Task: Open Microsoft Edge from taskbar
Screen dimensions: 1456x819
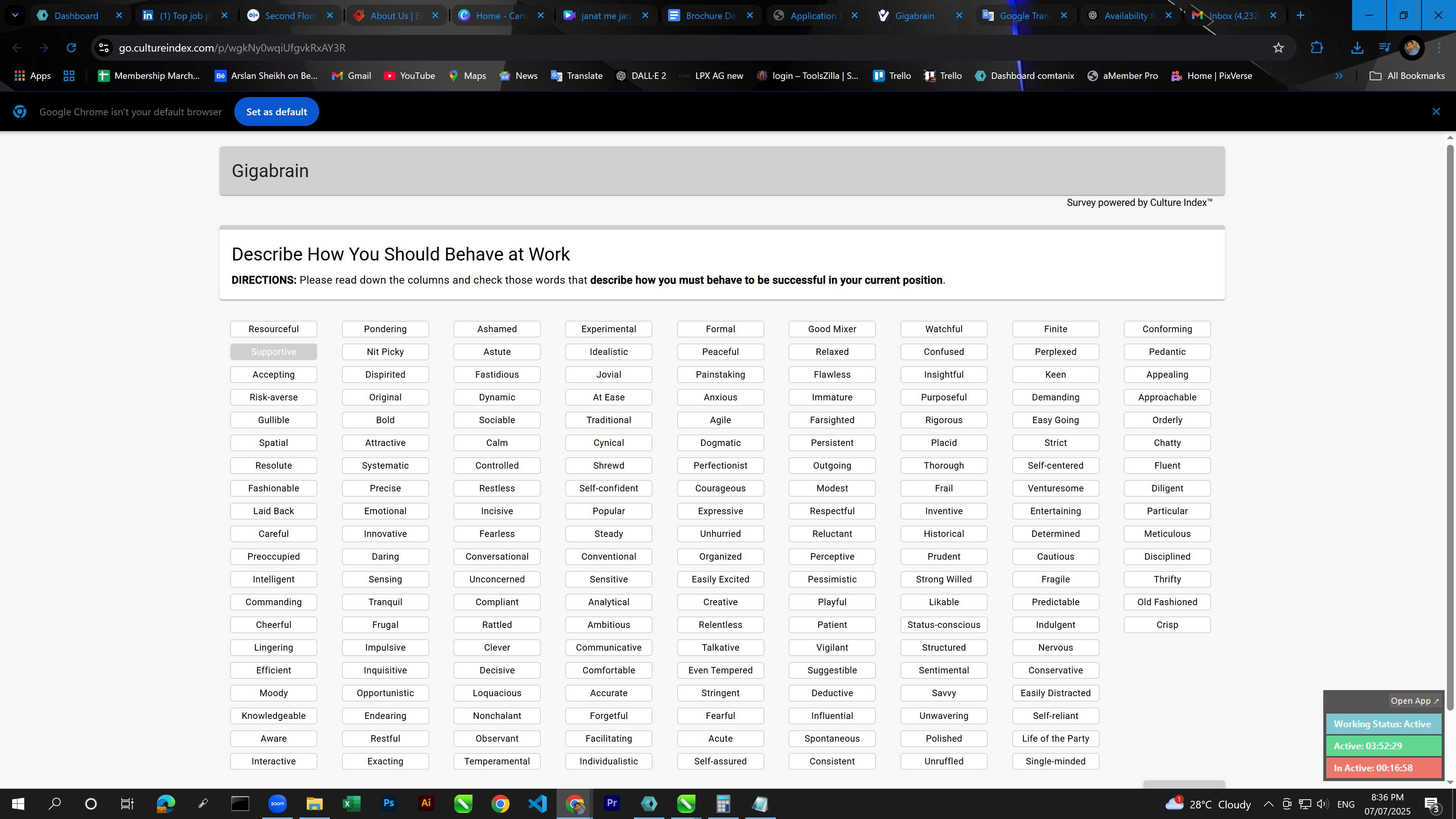Action: tap(166, 804)
